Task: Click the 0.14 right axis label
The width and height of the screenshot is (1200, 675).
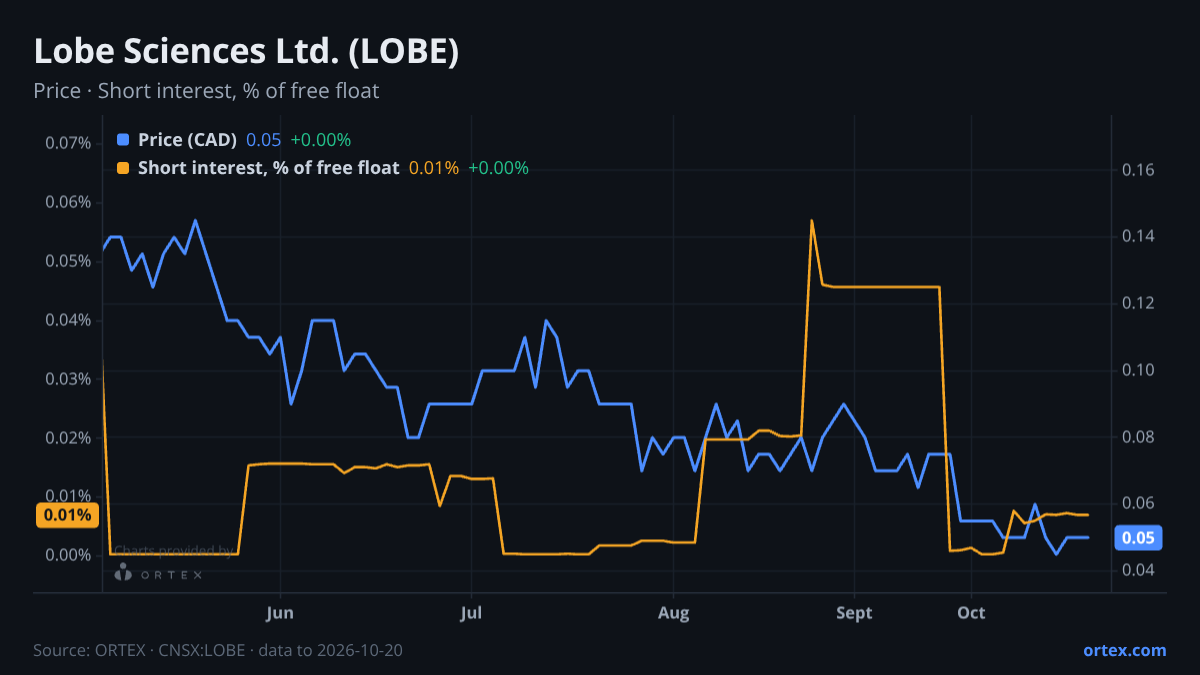Action: coord(1139,237)
